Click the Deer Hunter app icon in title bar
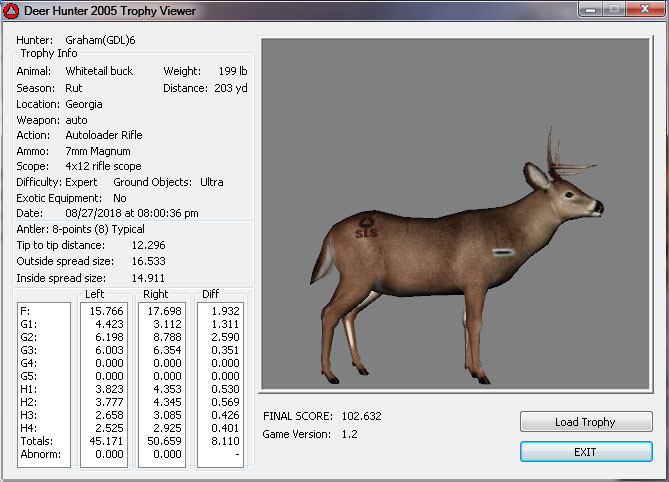 tap(11, 11)
